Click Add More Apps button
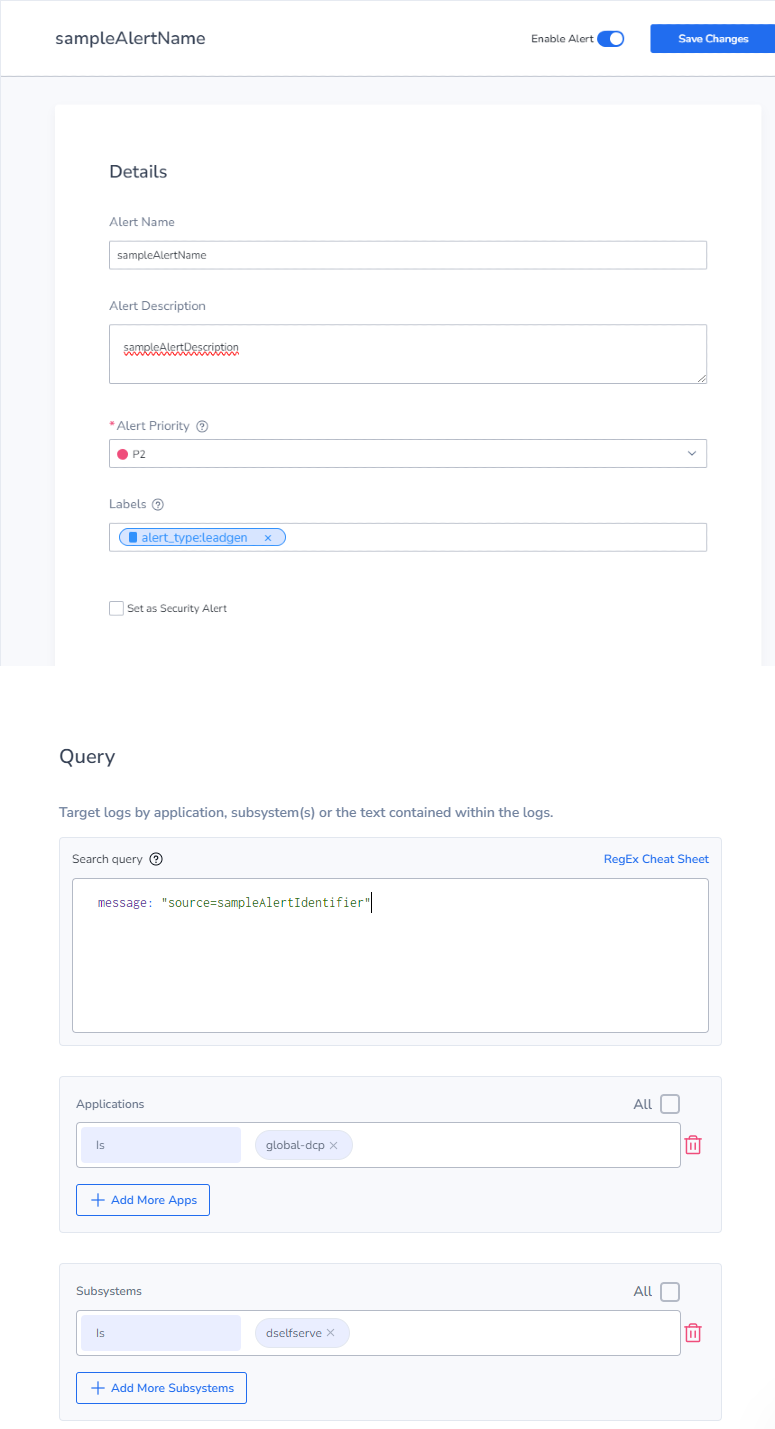The width and height of the screenshot is (775, 1429). pyautogui.click(x=143, y=1200)
